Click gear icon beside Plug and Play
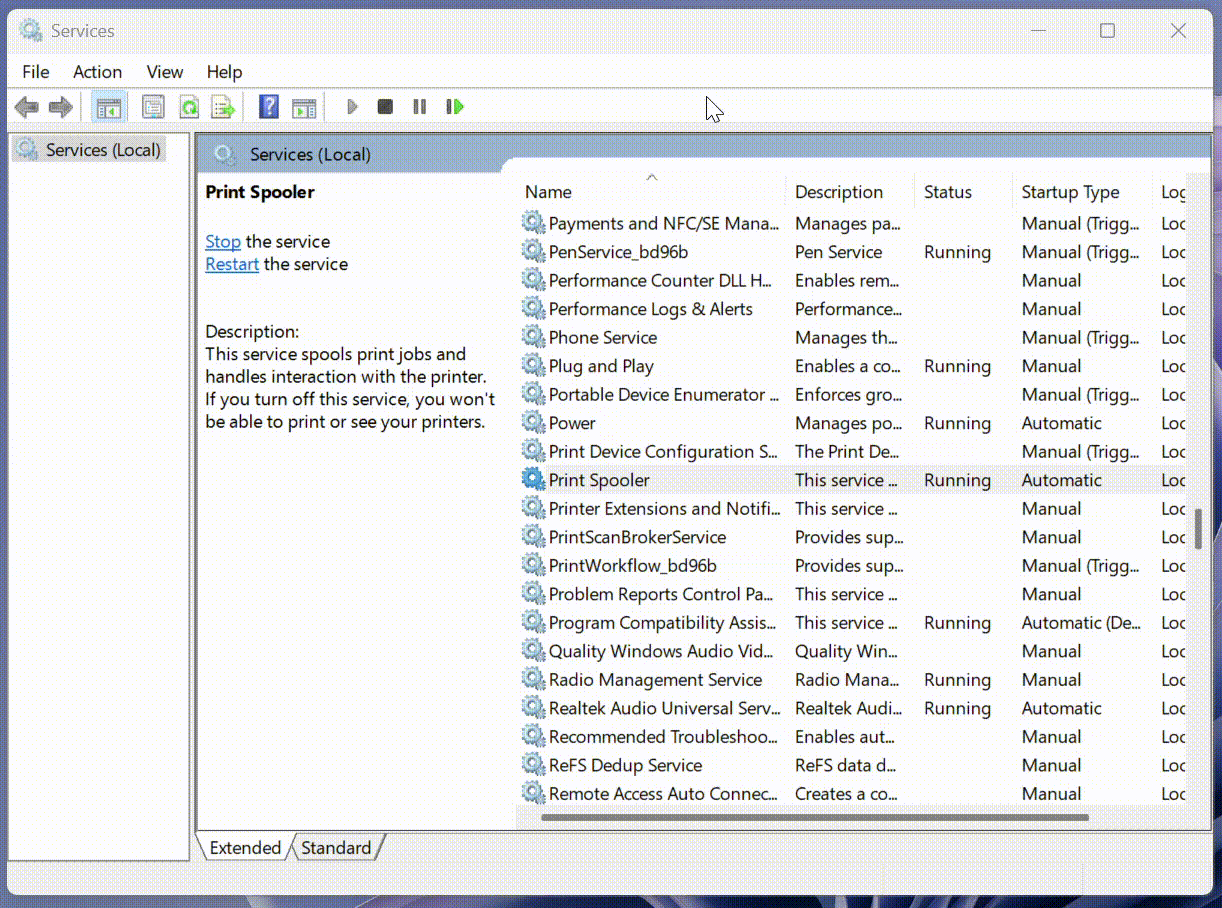The image size is (1222, 908). click(x=534, y=366)
